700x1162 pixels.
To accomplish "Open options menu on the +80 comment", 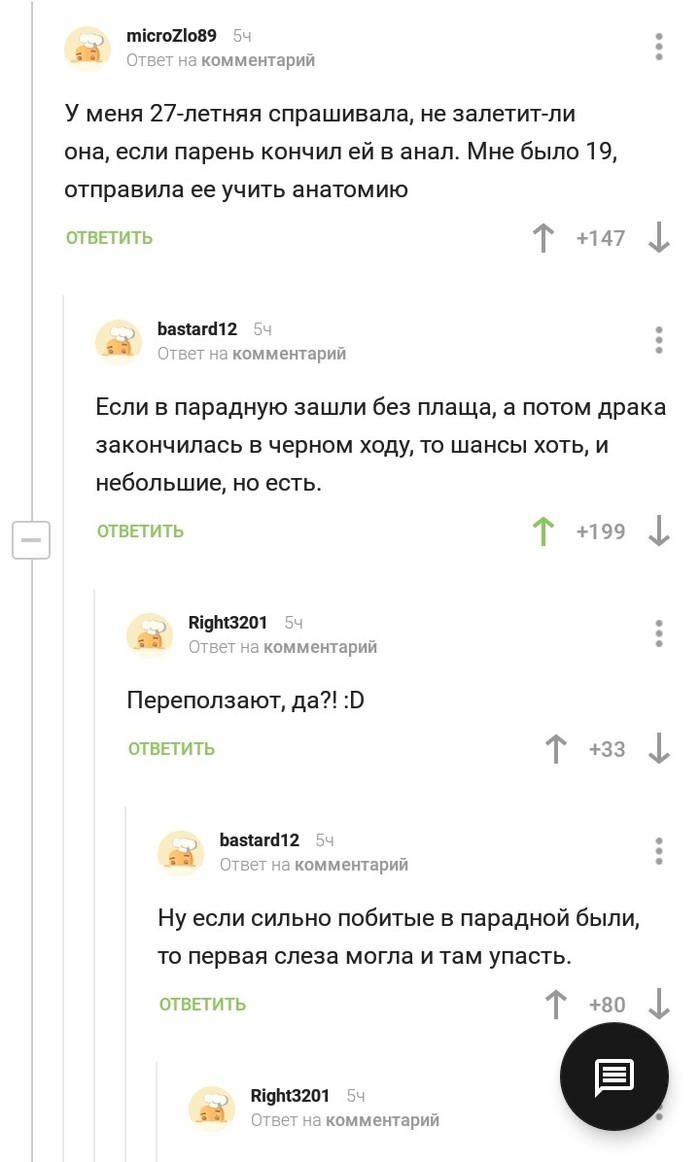I will coord(659,851).
